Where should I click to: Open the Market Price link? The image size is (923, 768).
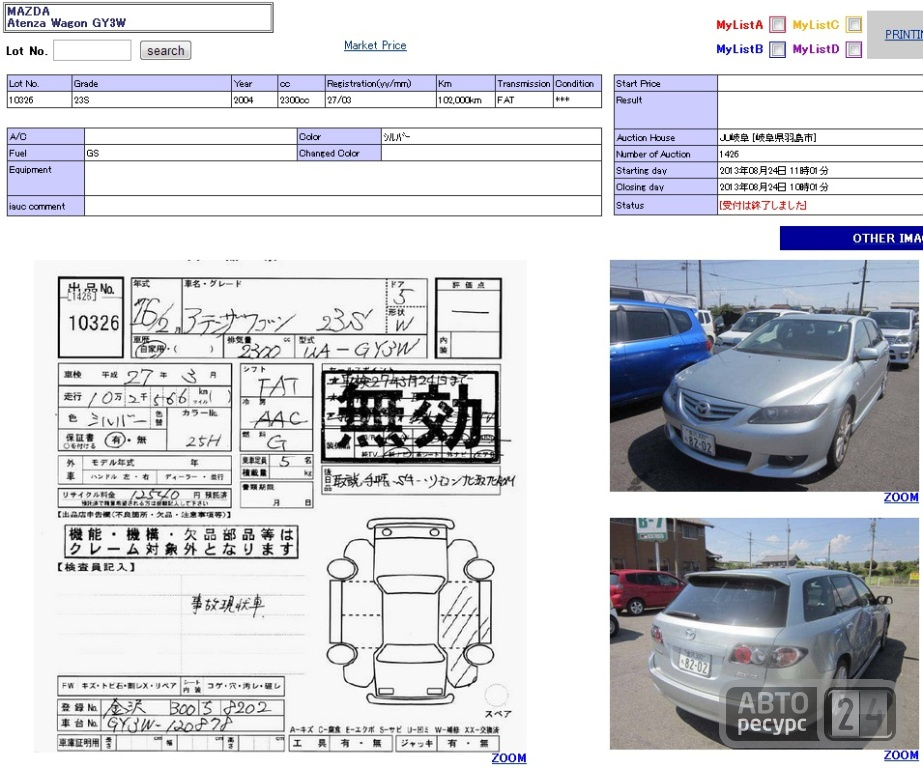pyautogui.click(x=375, y=45)
